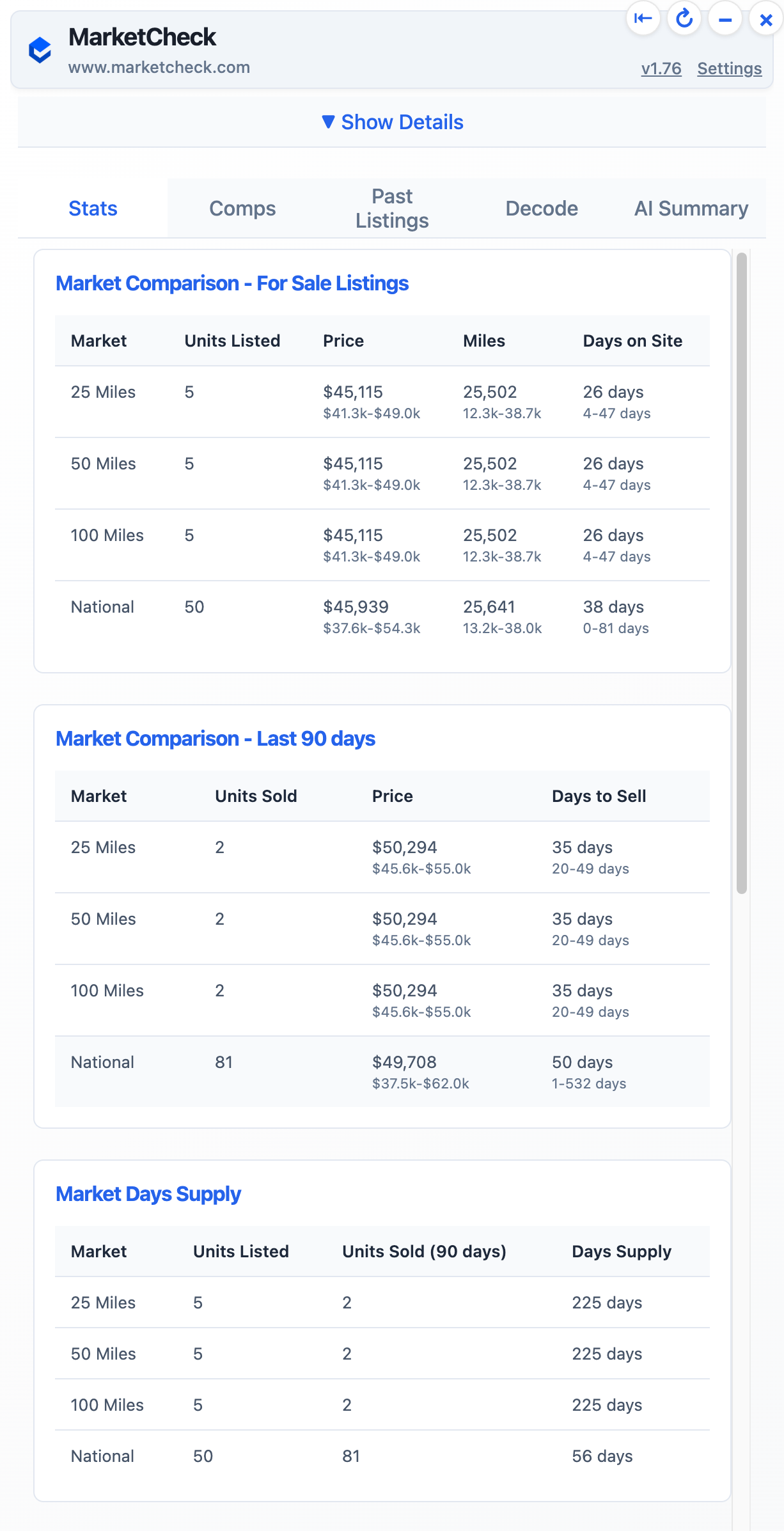Viewport: 784px width, 1531px height.
Task: Click the vertical scrollbar thumb
Action: tap(742, 572)
